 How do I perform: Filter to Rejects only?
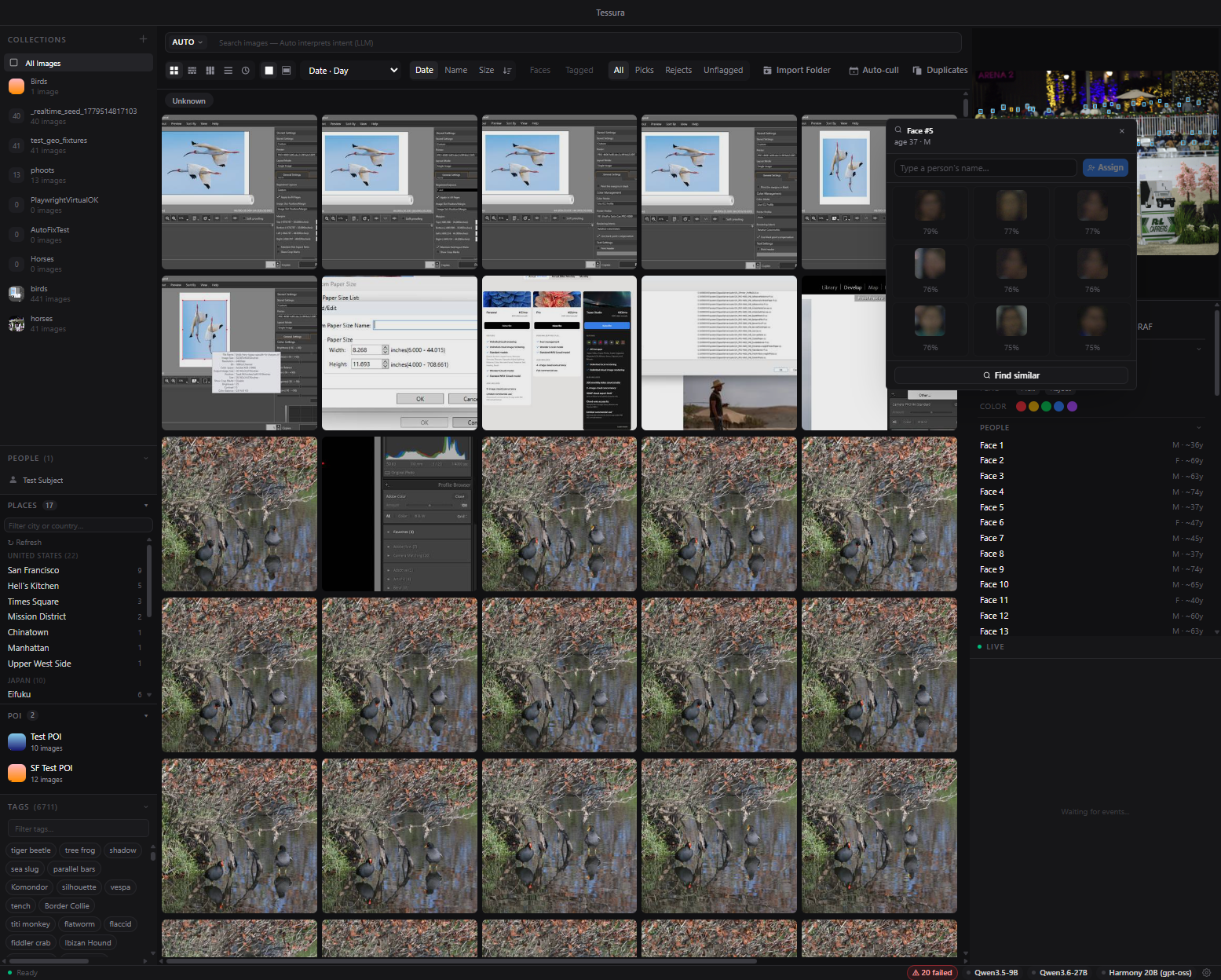point(678,71)
